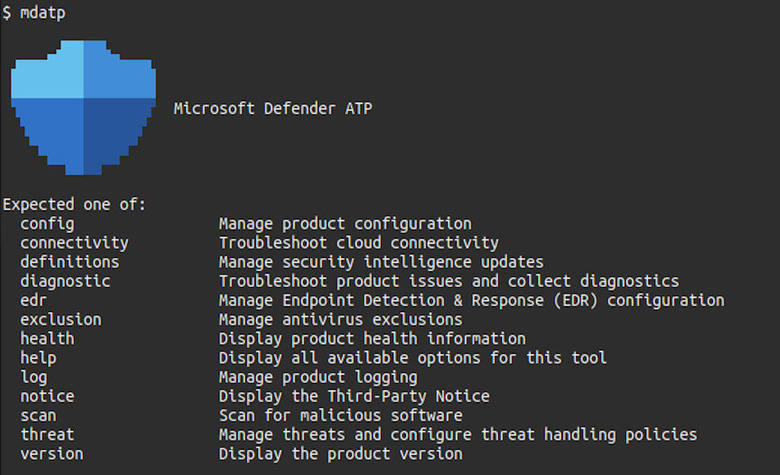This screenshot has width=780, height=475.
Task: Click the 'help' command name
Action: (38, 358)
